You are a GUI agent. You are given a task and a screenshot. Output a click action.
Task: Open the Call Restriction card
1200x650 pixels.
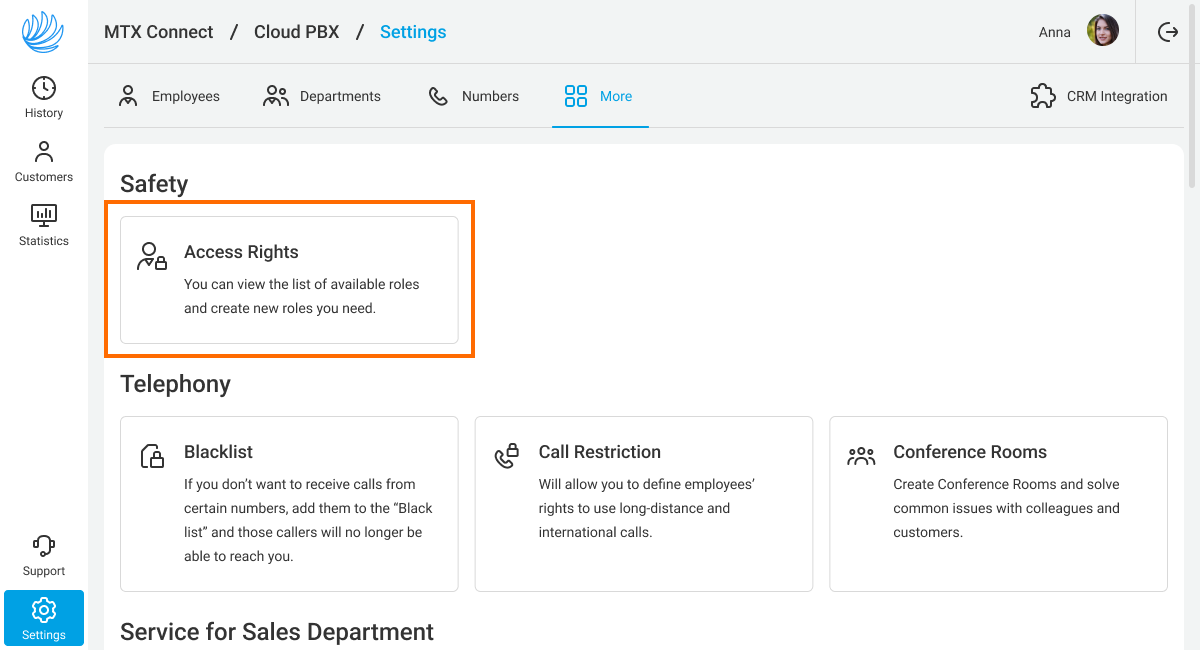tap(643, 504)
